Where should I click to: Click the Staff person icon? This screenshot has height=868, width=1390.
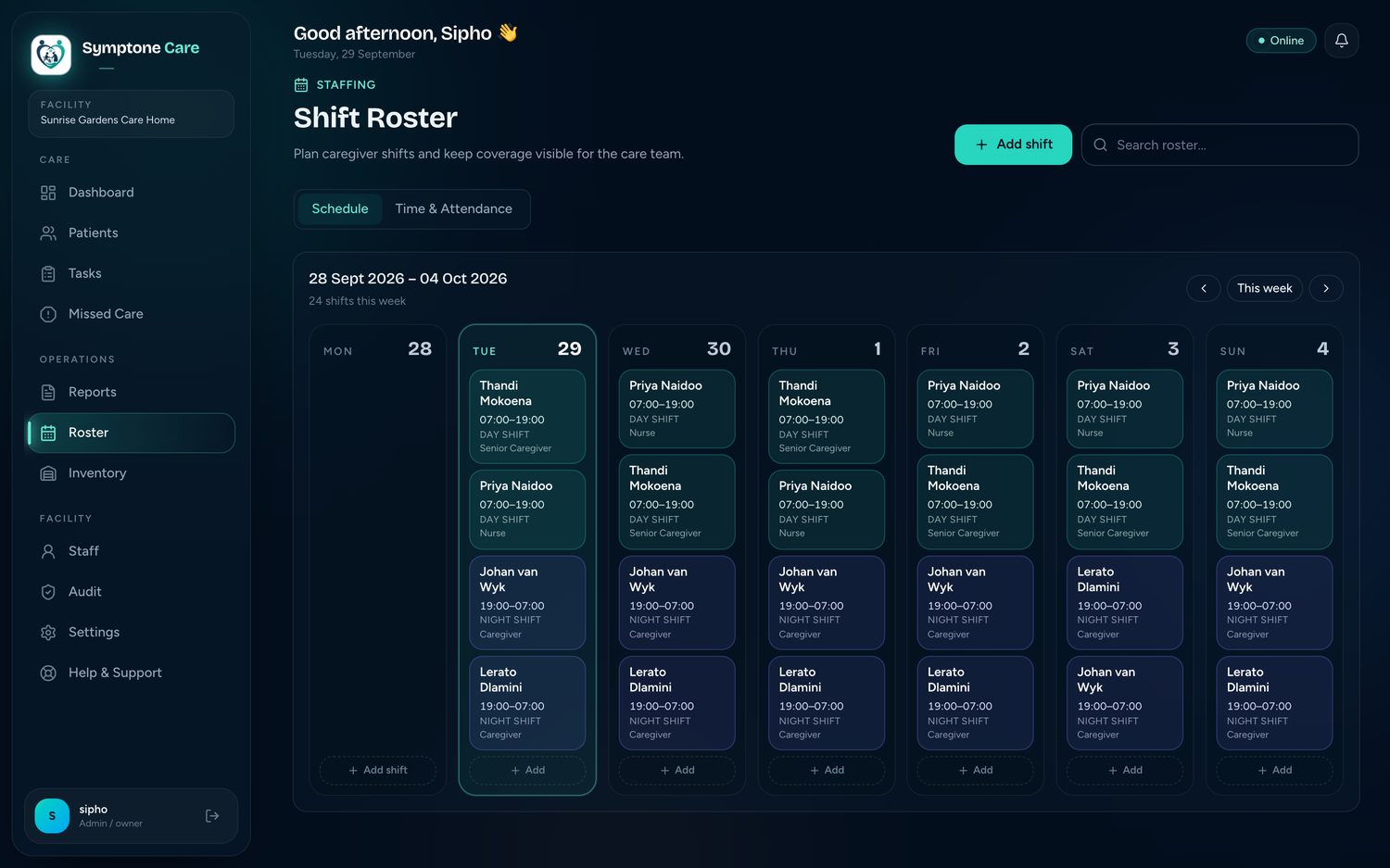click(x=48, y=551)
